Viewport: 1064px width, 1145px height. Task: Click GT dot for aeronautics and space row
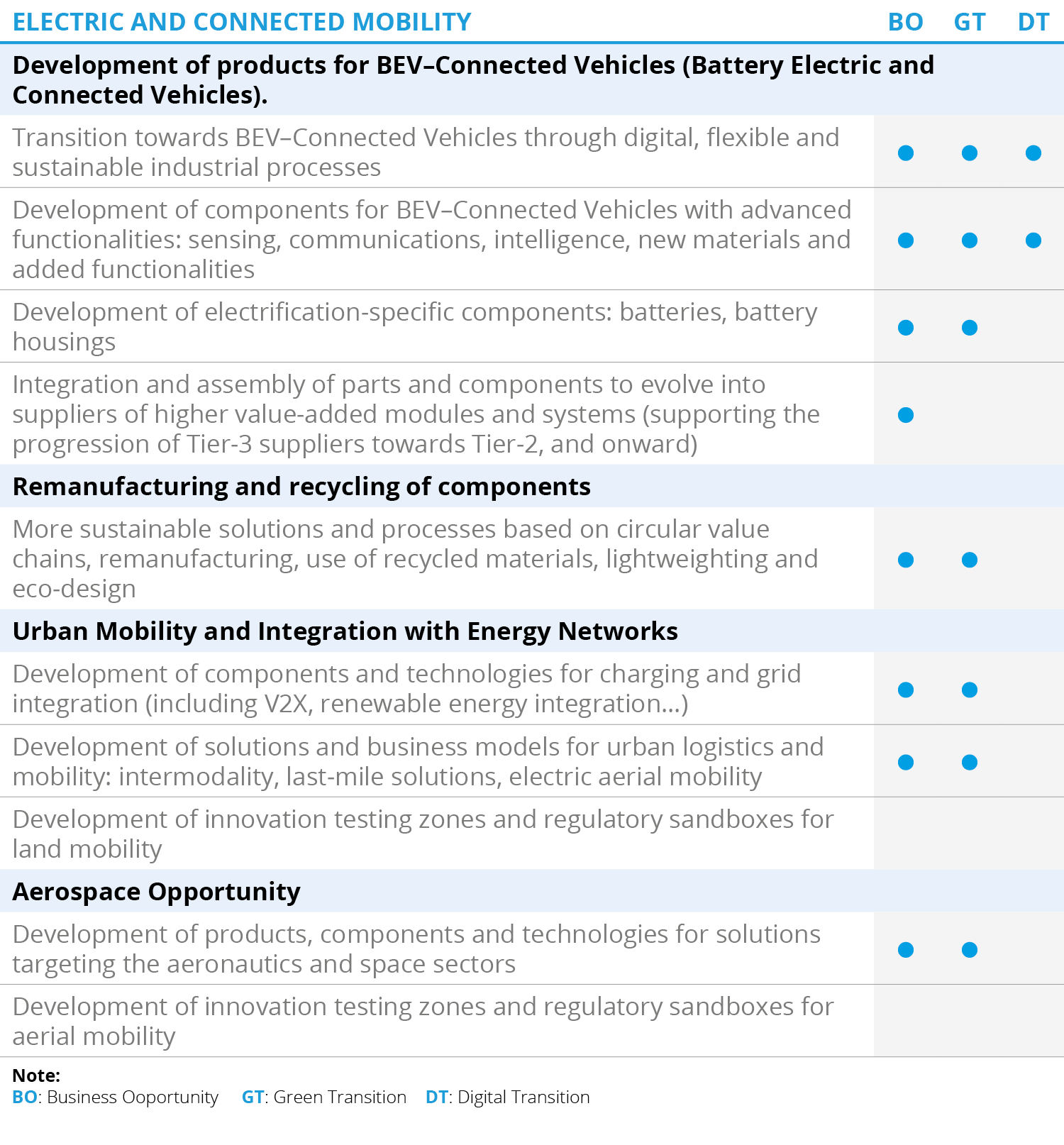click(x=970, y=949)
